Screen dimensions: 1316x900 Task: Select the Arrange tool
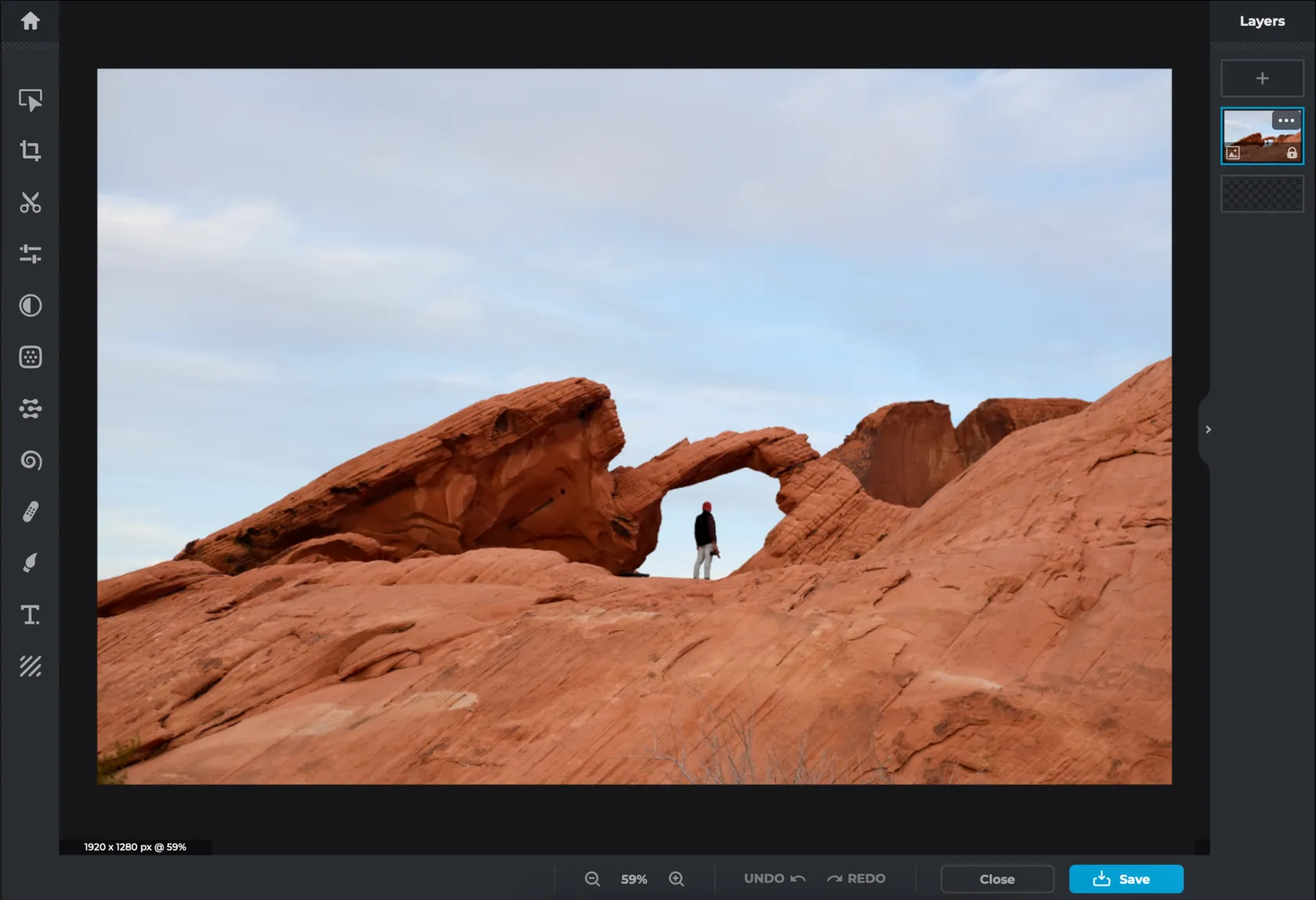31,99
